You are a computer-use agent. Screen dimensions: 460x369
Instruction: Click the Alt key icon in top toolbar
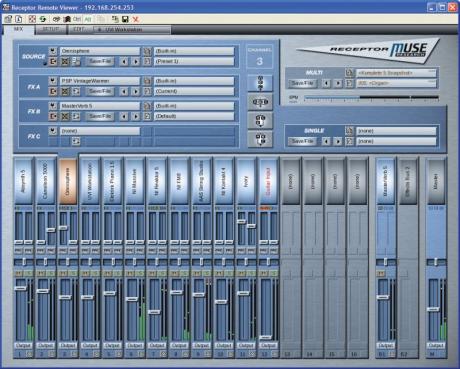click(x=88, y=19)
